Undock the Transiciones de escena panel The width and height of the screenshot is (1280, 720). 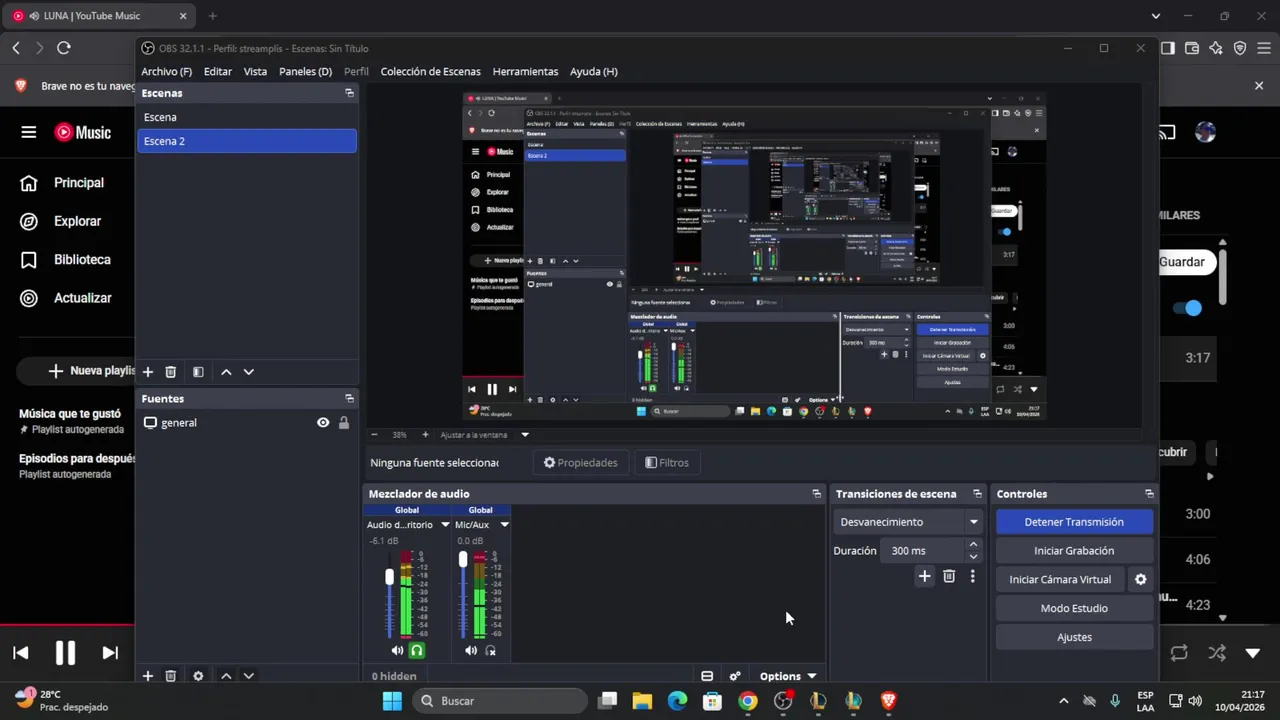pyautogui.click(x=977, y=494)
